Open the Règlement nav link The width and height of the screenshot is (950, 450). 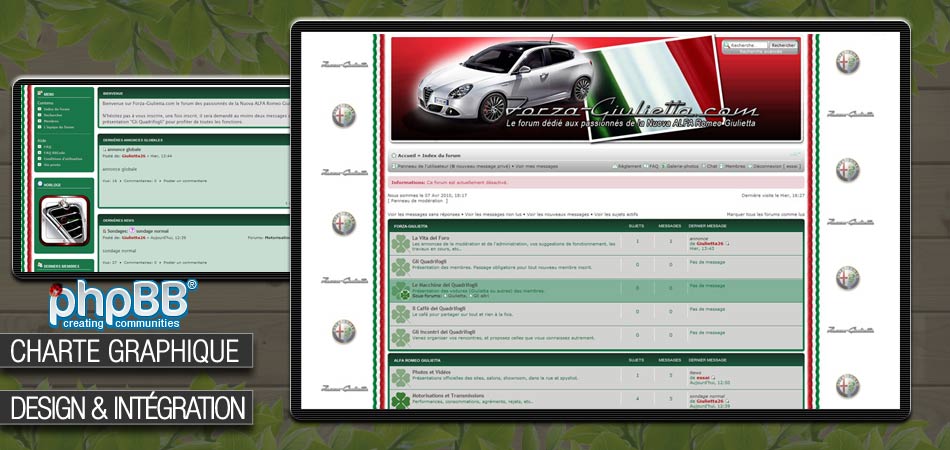629,166
